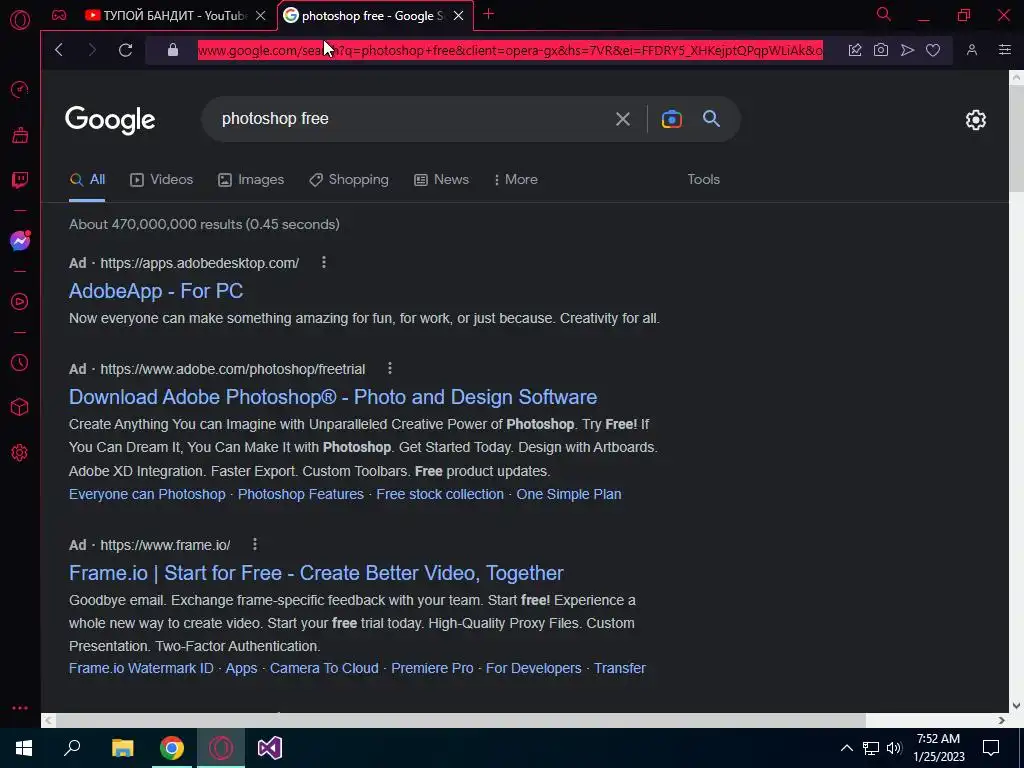1024x768 pixels.
Task: Open Windows Start menu
Action: click(24, 748)
